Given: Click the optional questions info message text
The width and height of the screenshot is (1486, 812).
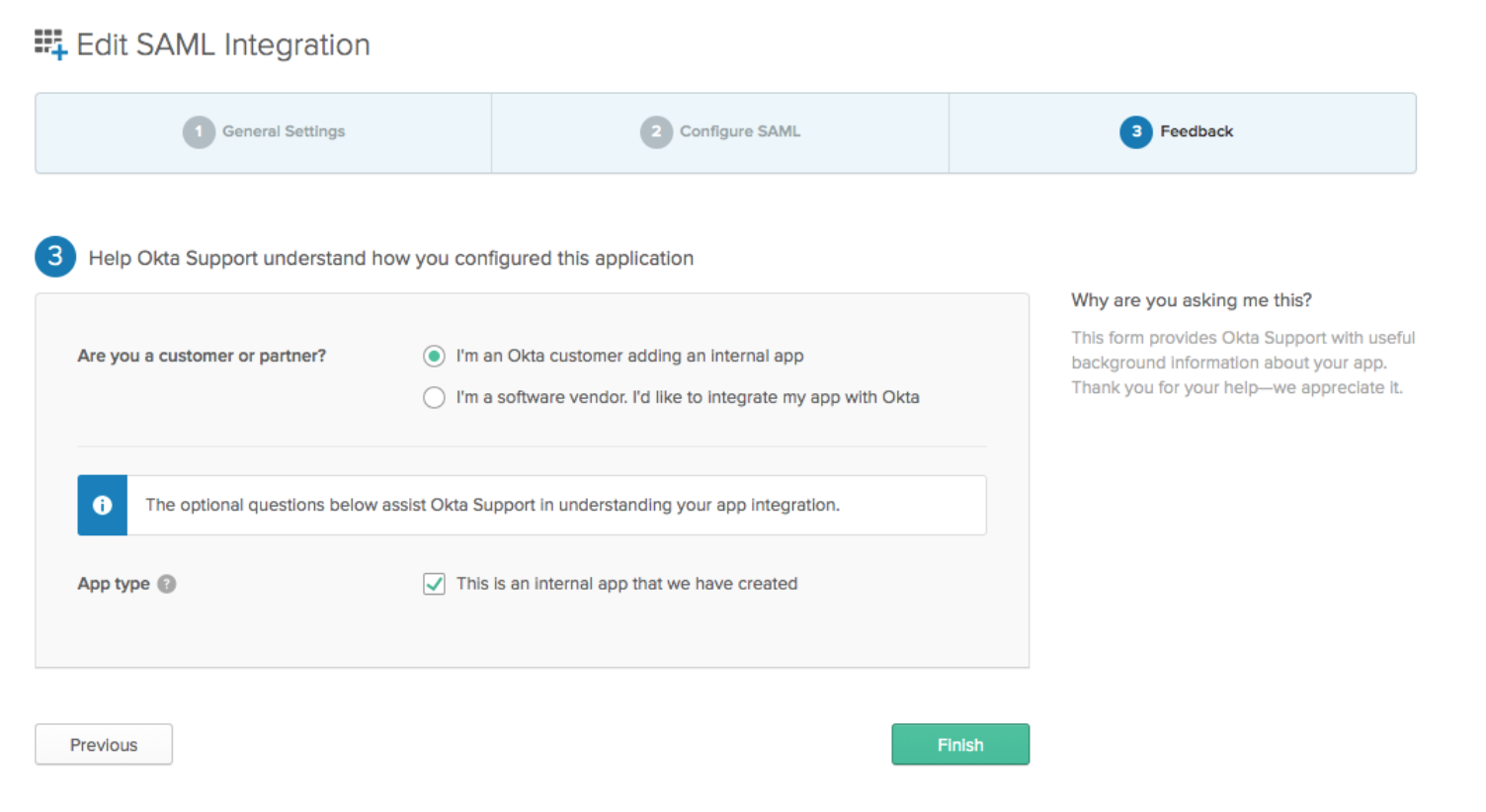Looking at the screenshot, I should coord(492,505).
